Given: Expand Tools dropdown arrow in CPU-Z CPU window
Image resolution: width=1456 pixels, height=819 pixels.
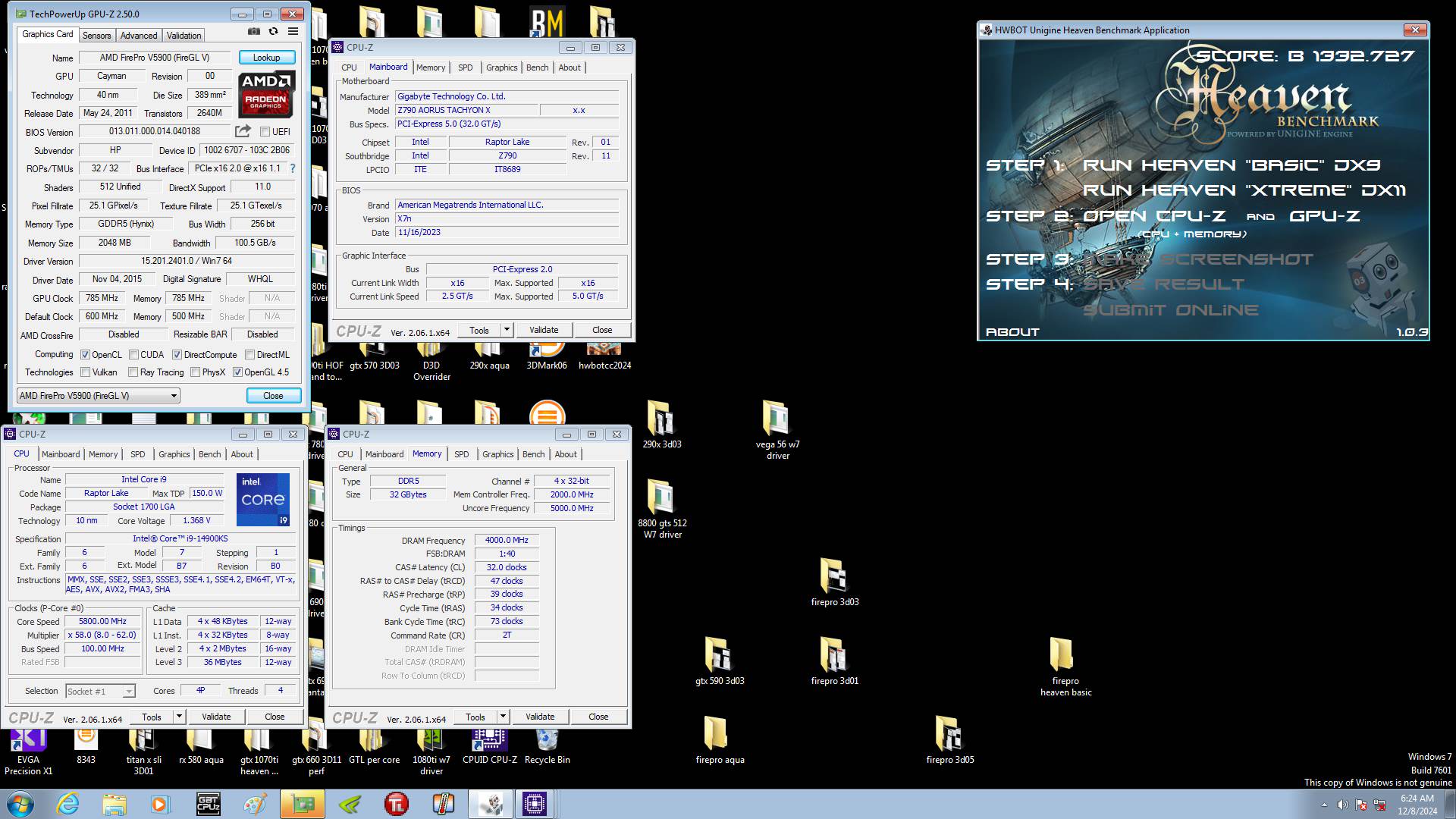Looking at the screenshot, I should click(179, 717).
